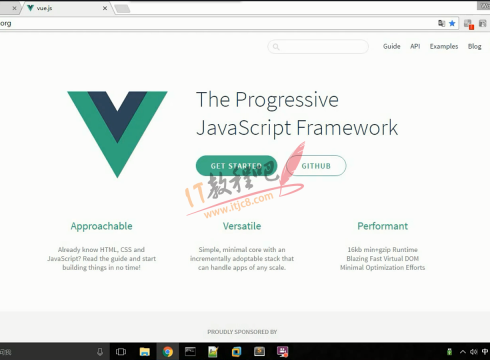Open the extension icon with red badge
This screenshot has height=360, width=490.
pos(468,24)
